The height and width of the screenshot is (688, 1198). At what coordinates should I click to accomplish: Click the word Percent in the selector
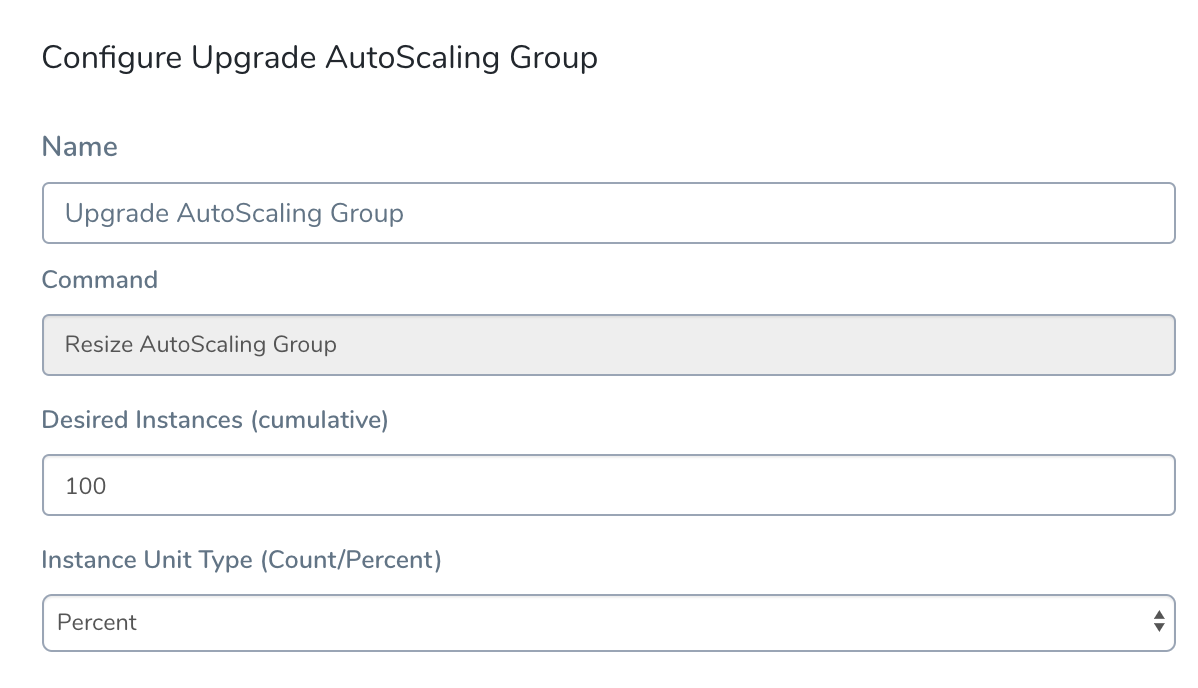click(97, 622)
